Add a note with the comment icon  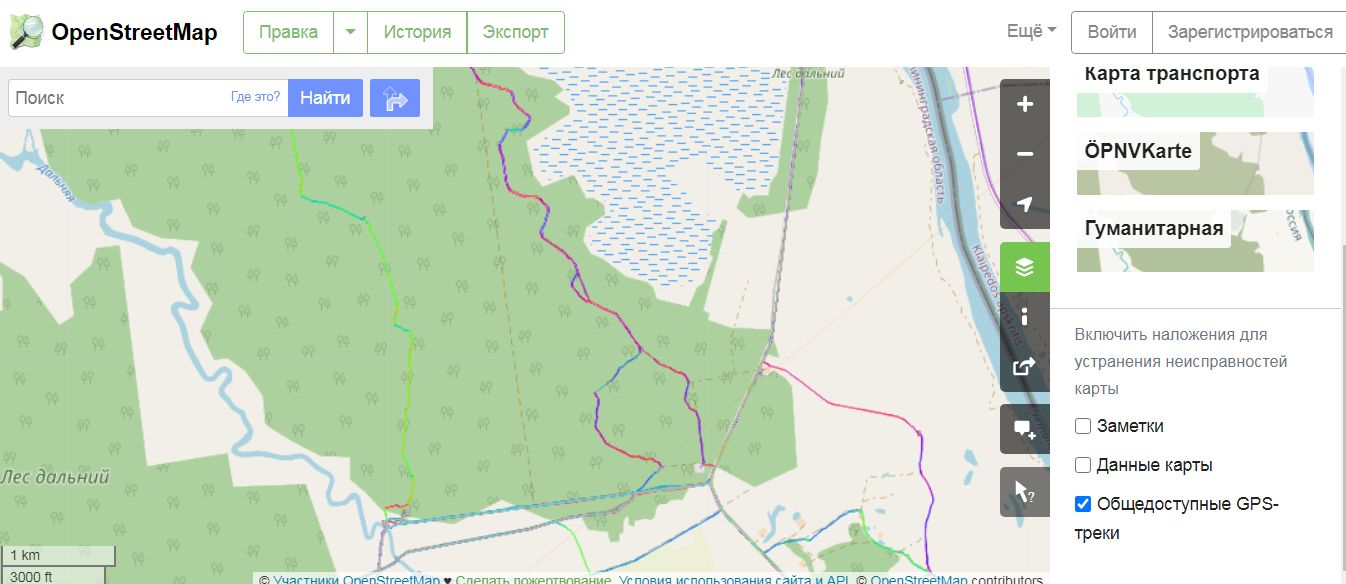1024,429
